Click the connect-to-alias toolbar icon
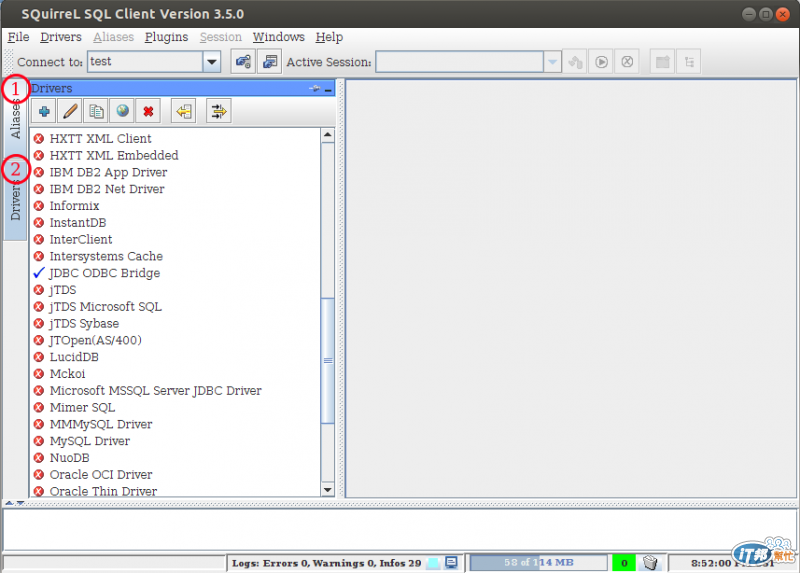This screenshot has width=800, height=573. [x=243, y=62]
